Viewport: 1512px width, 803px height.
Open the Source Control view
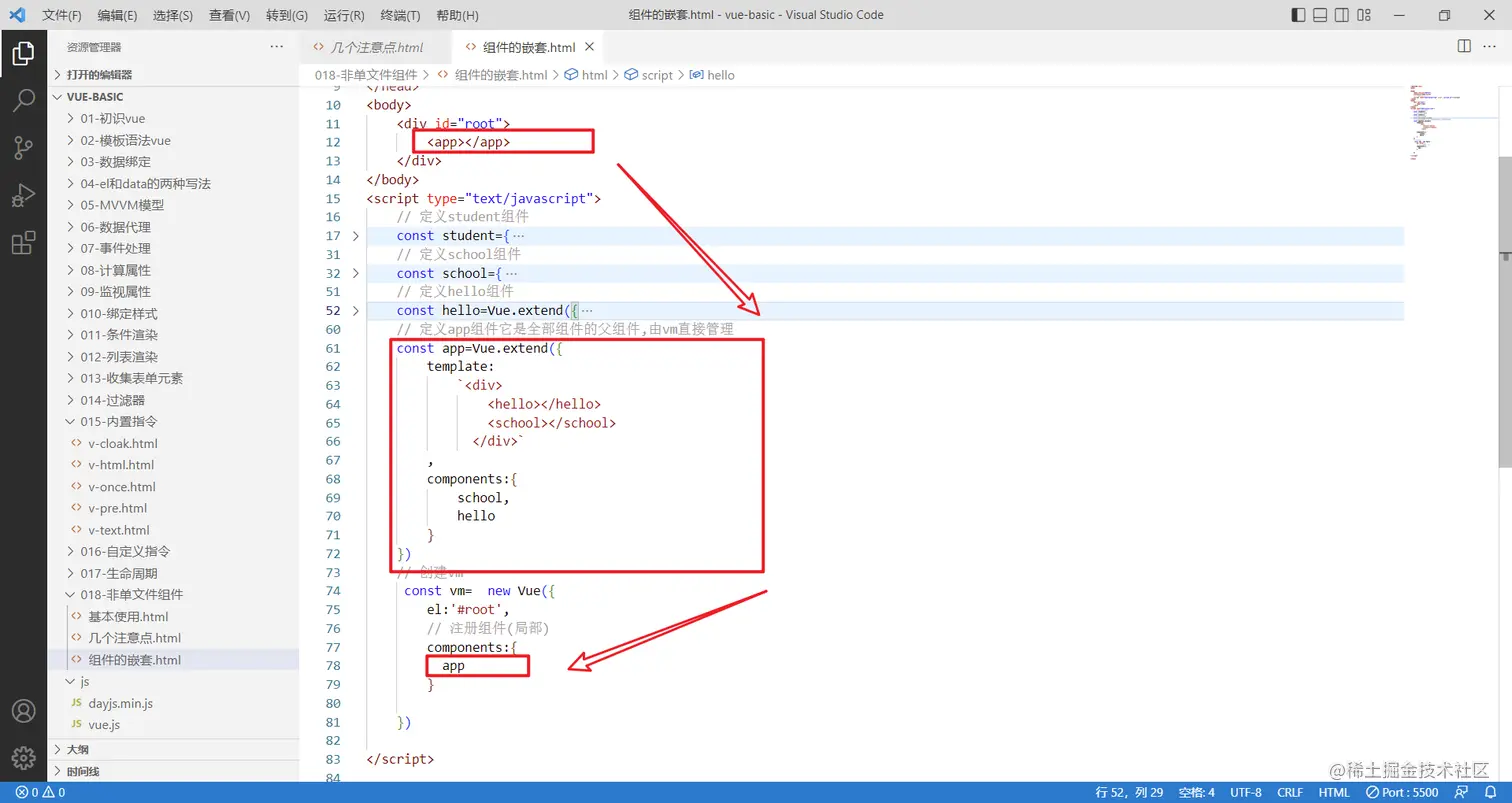pyautogui.click(x=23, y=148)
